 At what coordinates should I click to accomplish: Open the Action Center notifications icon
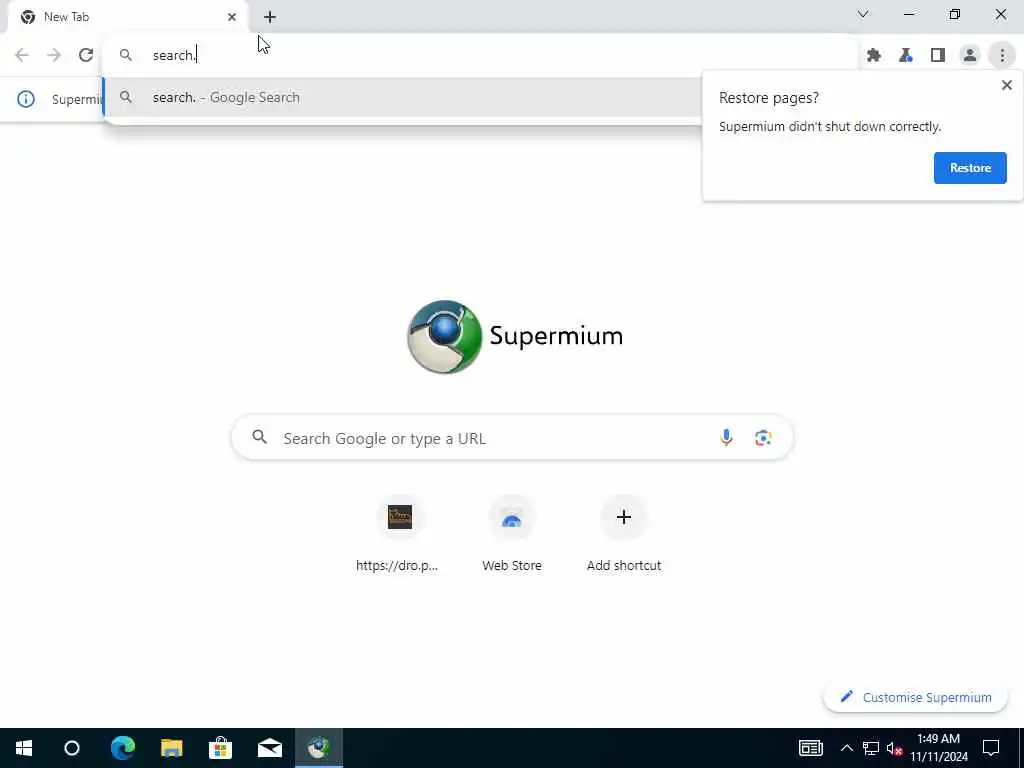pos(991,748)
